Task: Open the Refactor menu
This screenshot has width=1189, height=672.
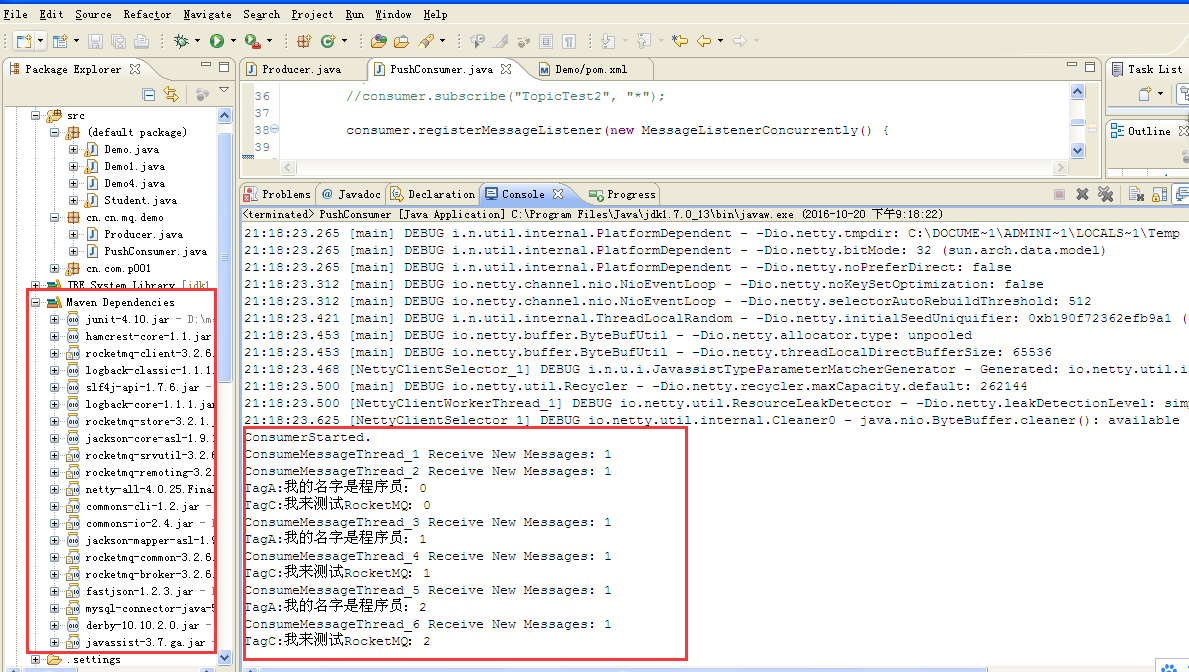Action: tap(146, 14)
